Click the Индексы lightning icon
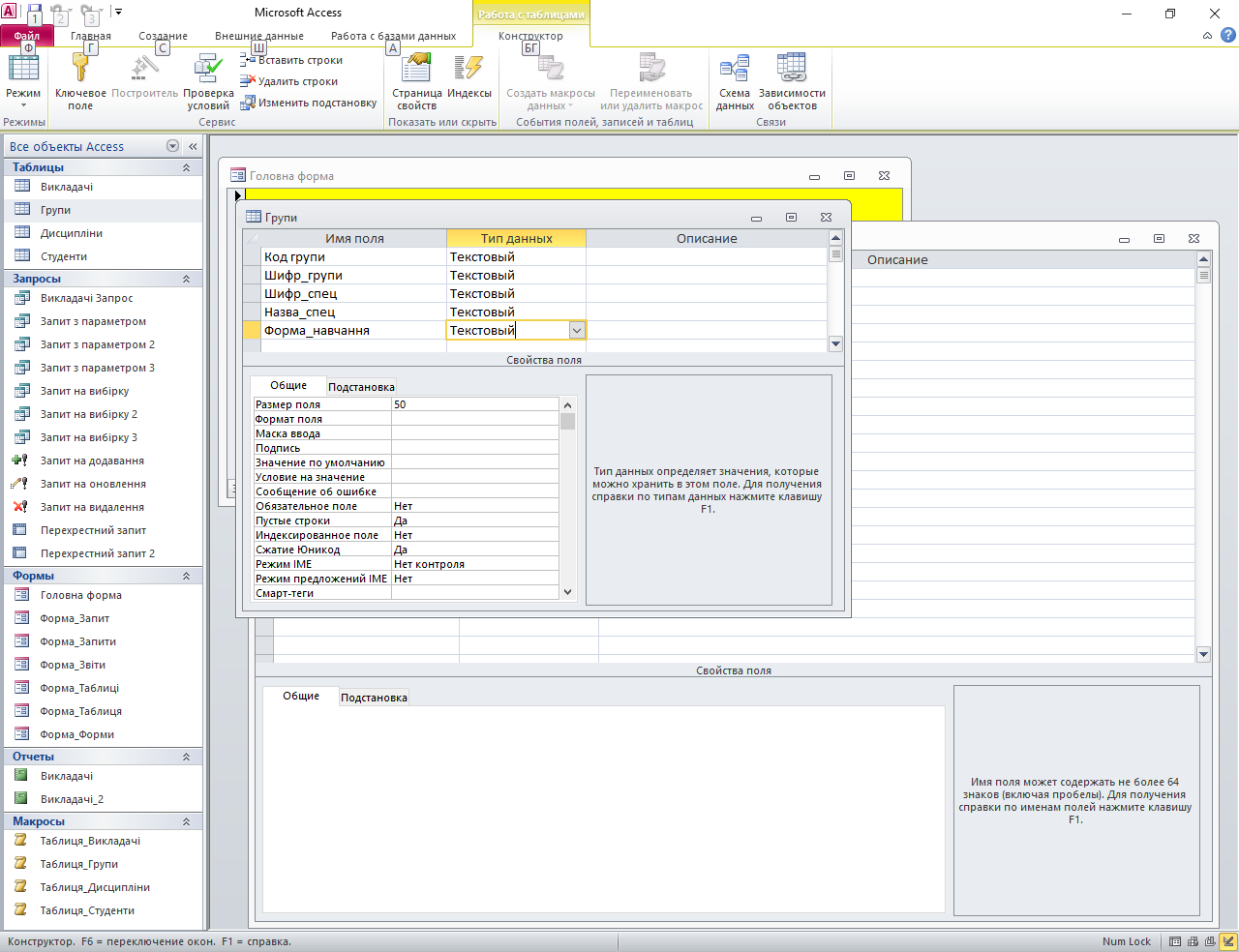This screenshot has height=952, width=1239. point(469,68)
